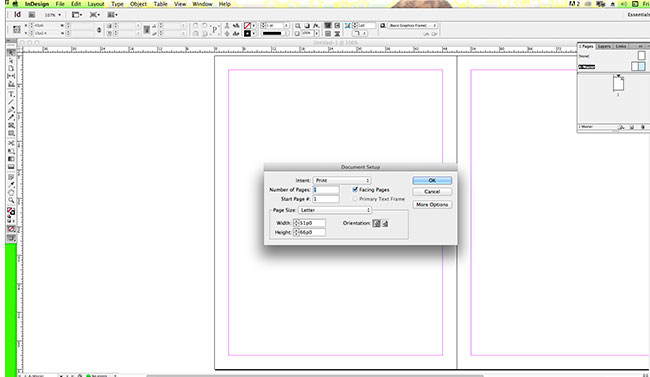The height and width of the screenshot is (377, 650).
Task: Select the Line tool
Action: [x=11, y=102]
